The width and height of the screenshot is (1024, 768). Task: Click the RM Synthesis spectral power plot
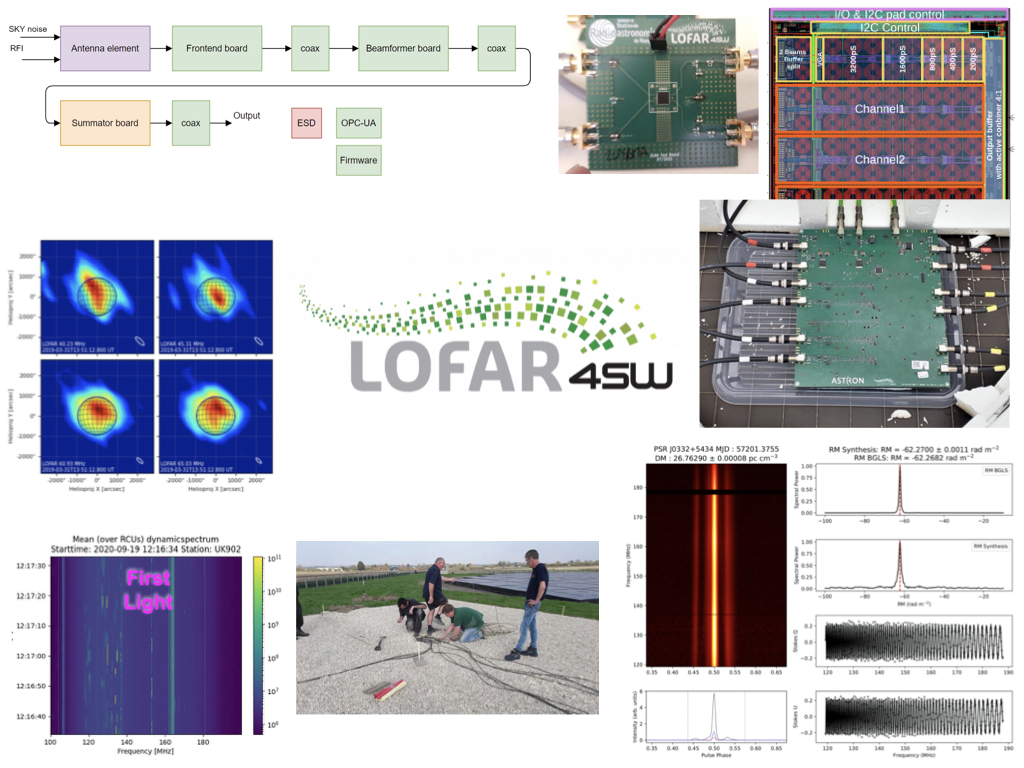click(913, 566)
